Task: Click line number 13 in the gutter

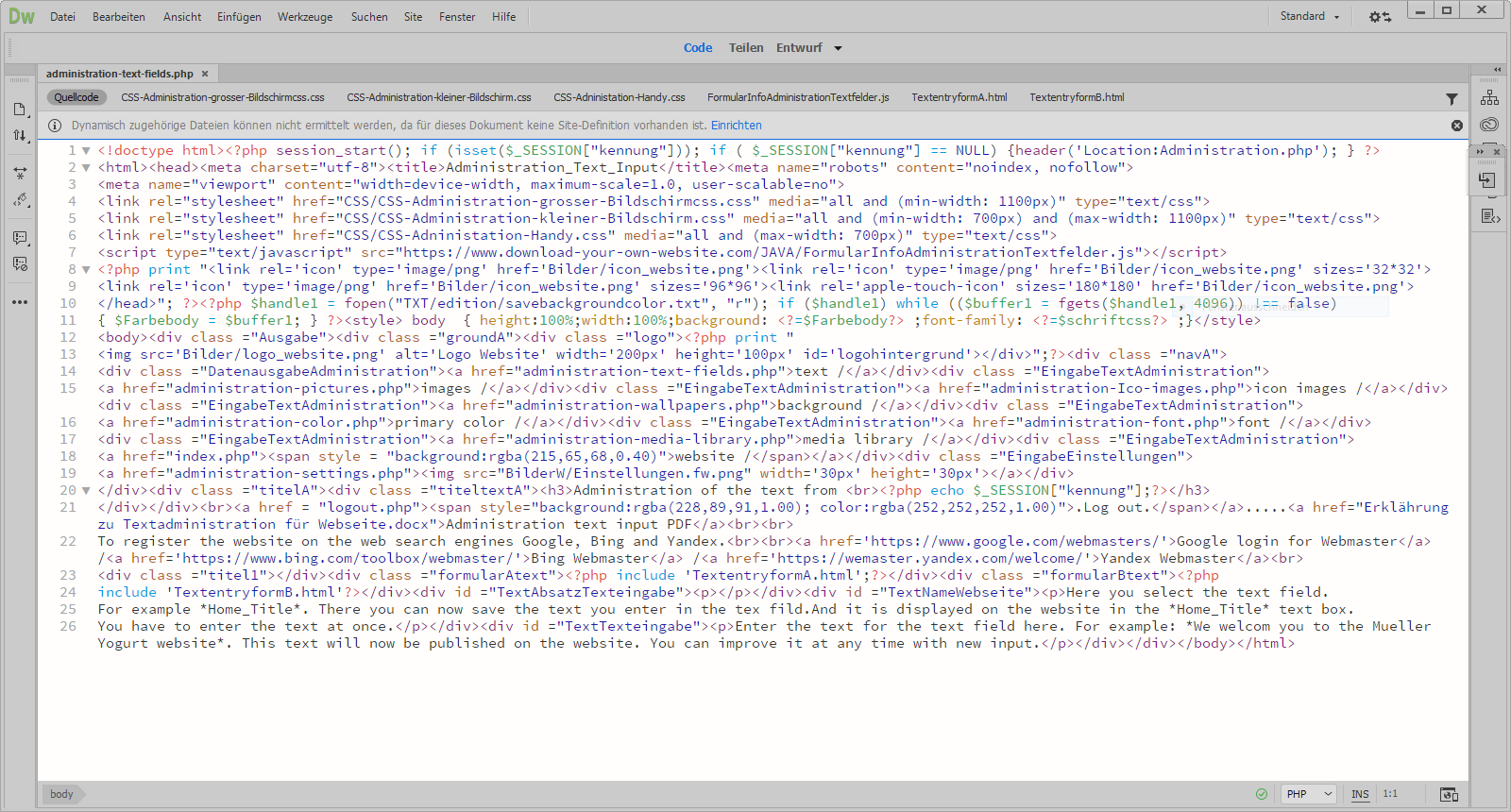Action: (x=68, y=355)
